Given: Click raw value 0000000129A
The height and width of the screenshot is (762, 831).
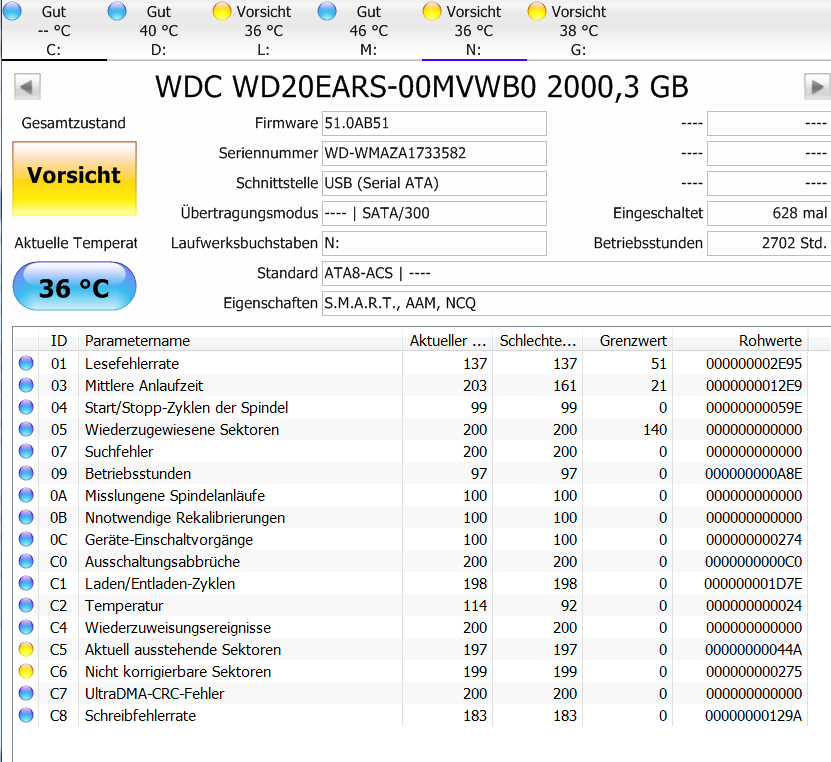Looking at the screenshot, I should click(754, 716).
